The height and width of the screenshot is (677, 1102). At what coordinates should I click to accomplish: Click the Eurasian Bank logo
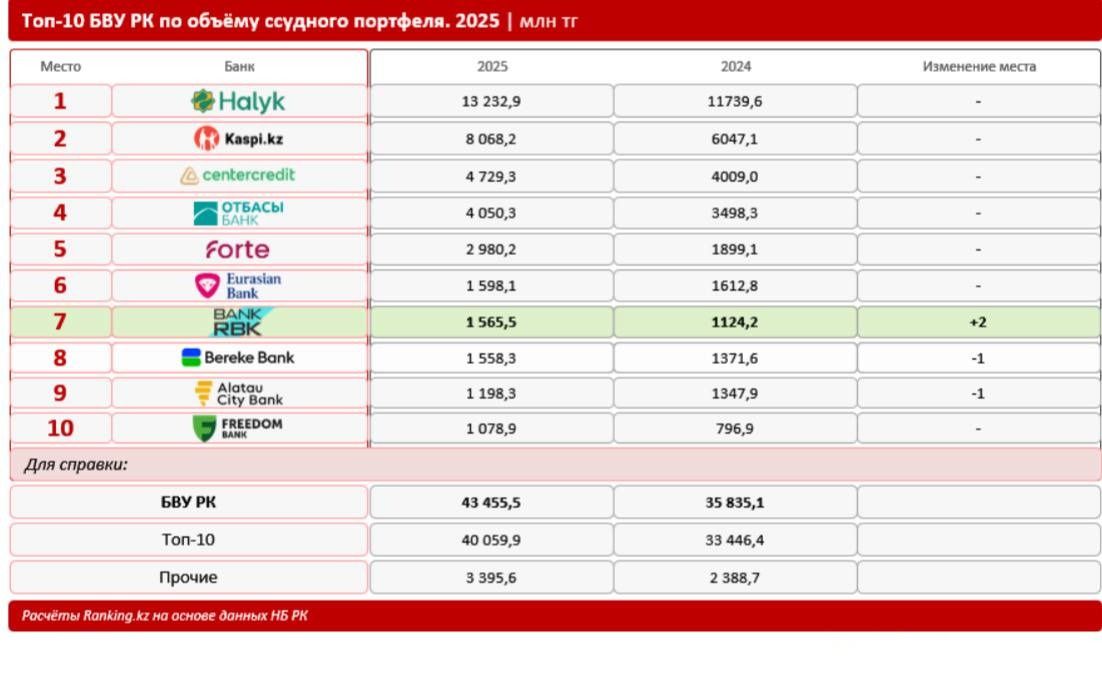click(x=238, y=285)
